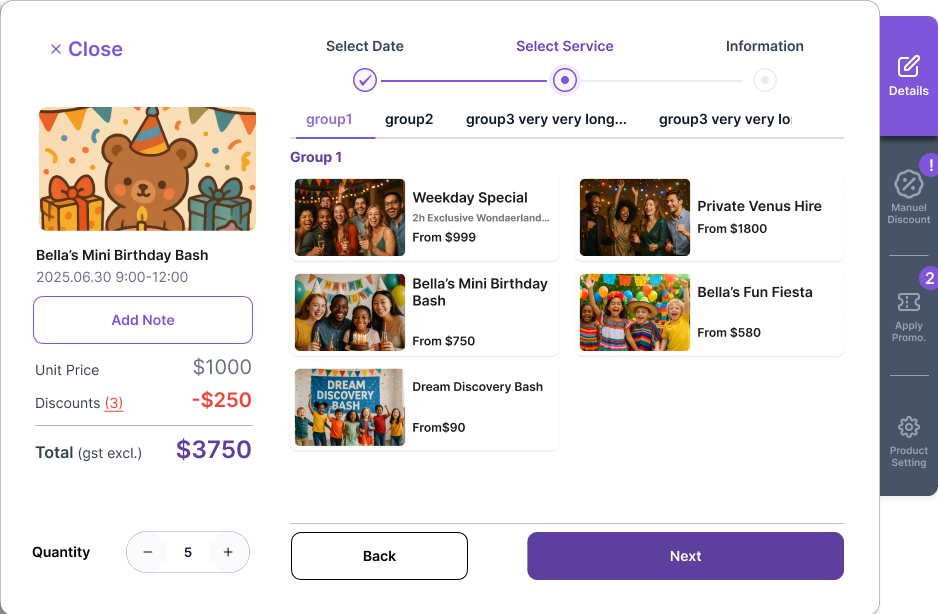Select the Select Service step circle
938x614 pixels.
[x=565, y=80]
